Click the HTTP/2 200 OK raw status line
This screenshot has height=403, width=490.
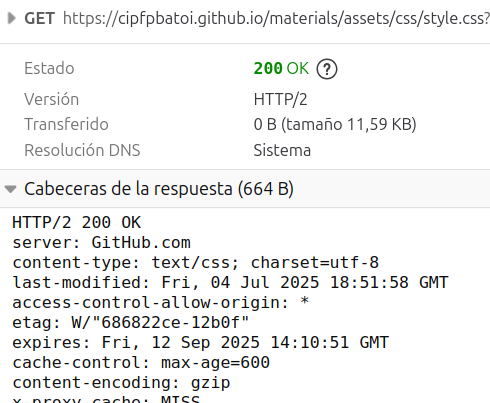point(77,222)
